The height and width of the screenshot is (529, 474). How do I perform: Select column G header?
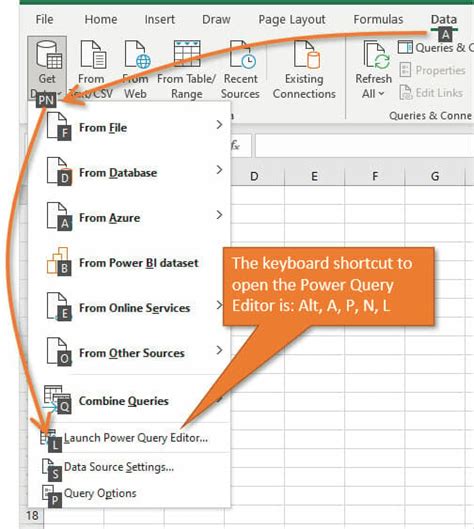coord(435,176)
